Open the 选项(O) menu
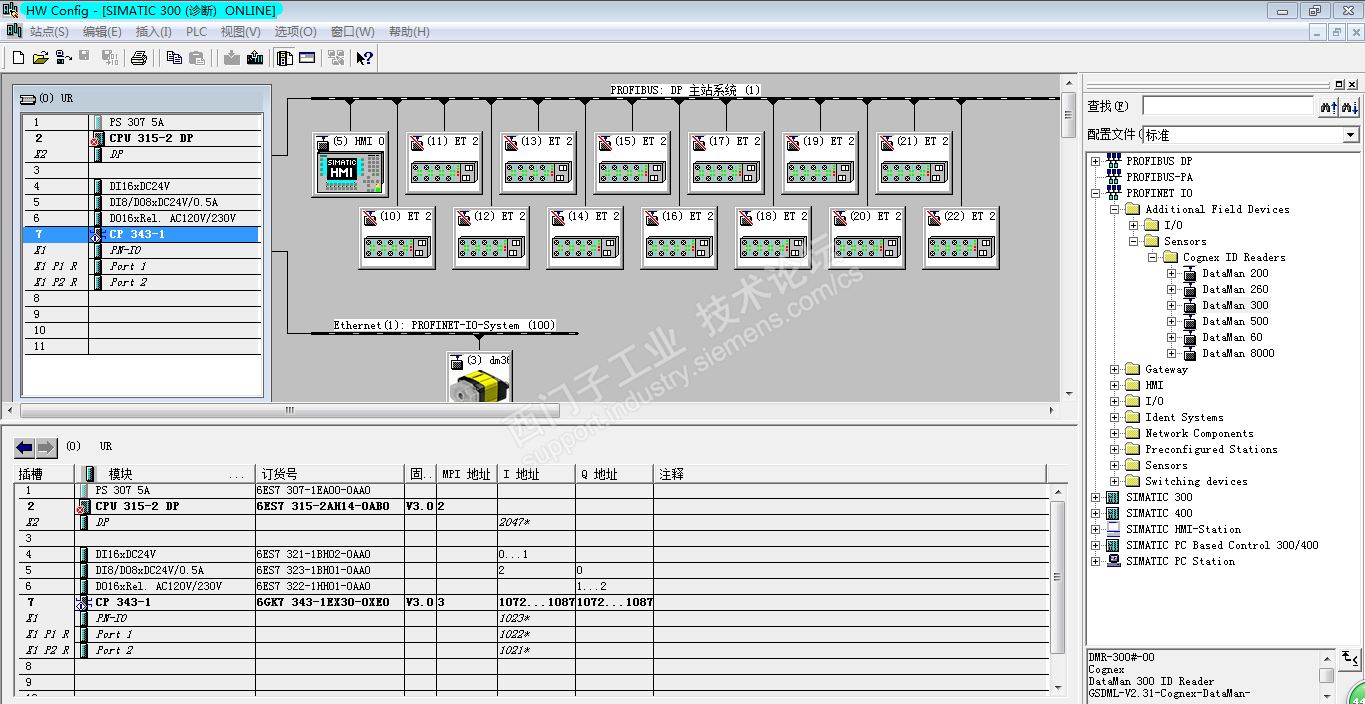 click(x=295, y=32)
